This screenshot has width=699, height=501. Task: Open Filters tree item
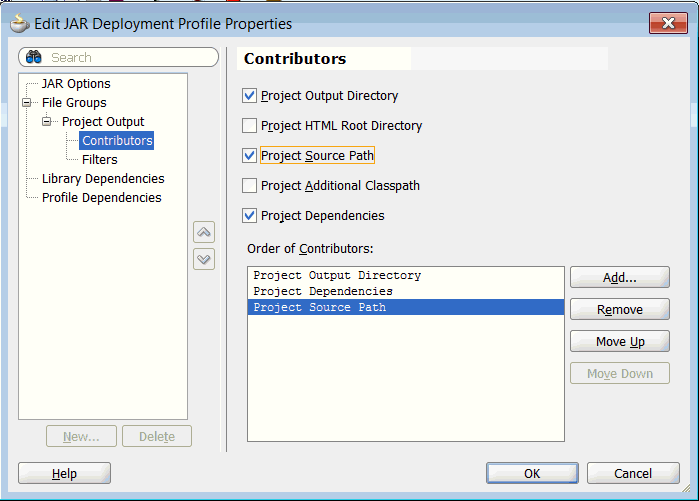tap(99, 159)
